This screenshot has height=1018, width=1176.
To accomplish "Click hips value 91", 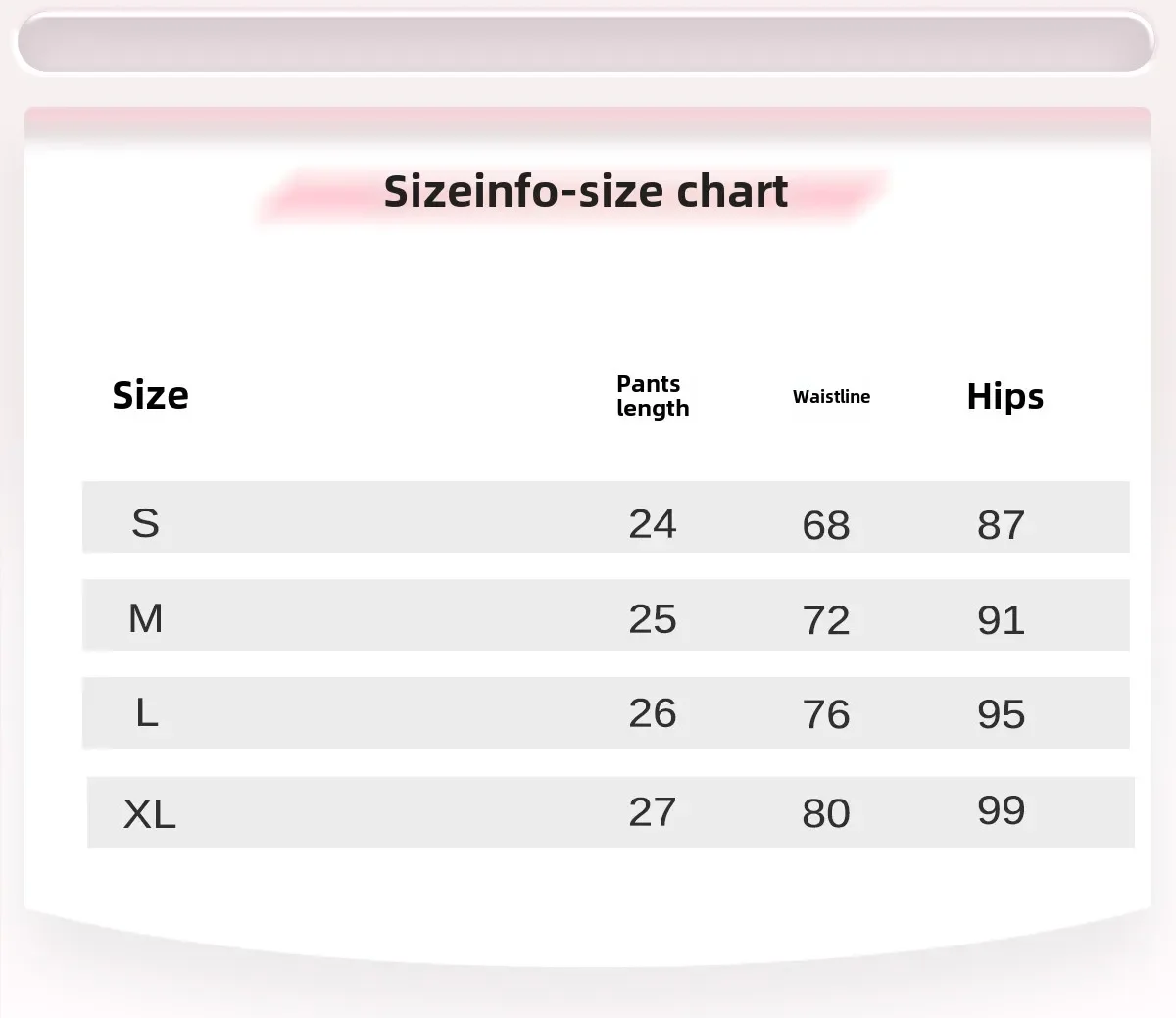I will 1001,619.
